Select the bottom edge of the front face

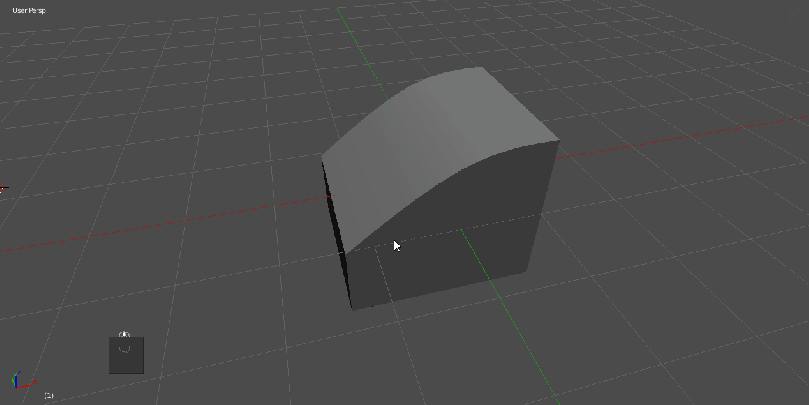tap(438, 289)
